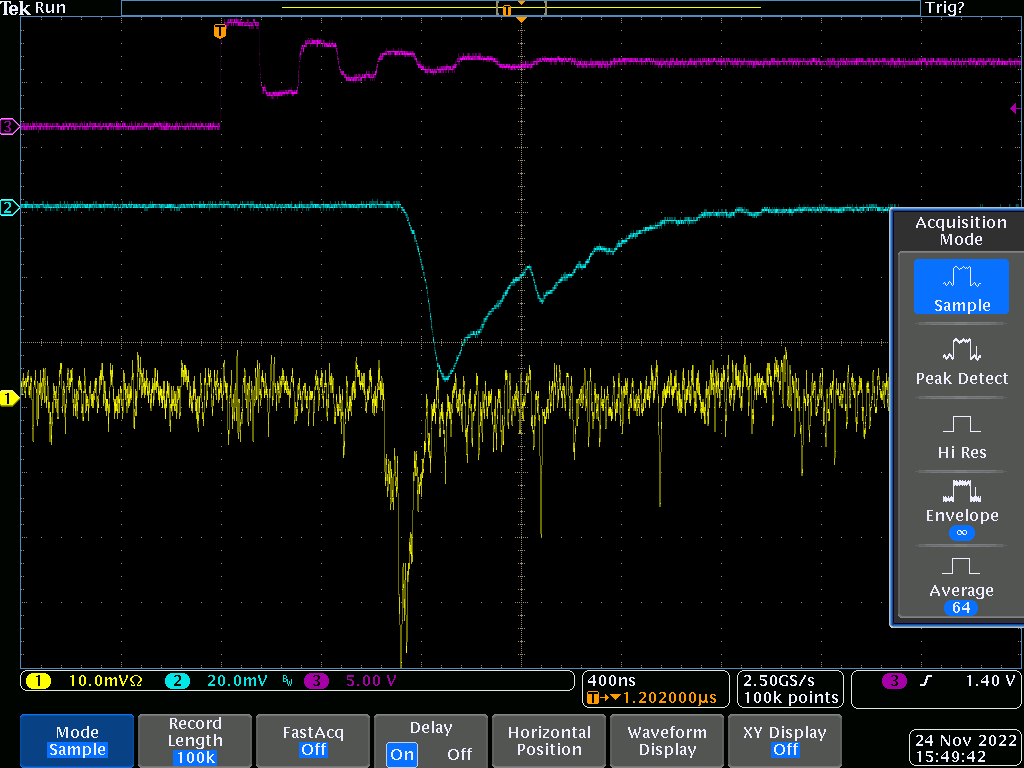Toggle XY Display Off setting

point(785,741)
